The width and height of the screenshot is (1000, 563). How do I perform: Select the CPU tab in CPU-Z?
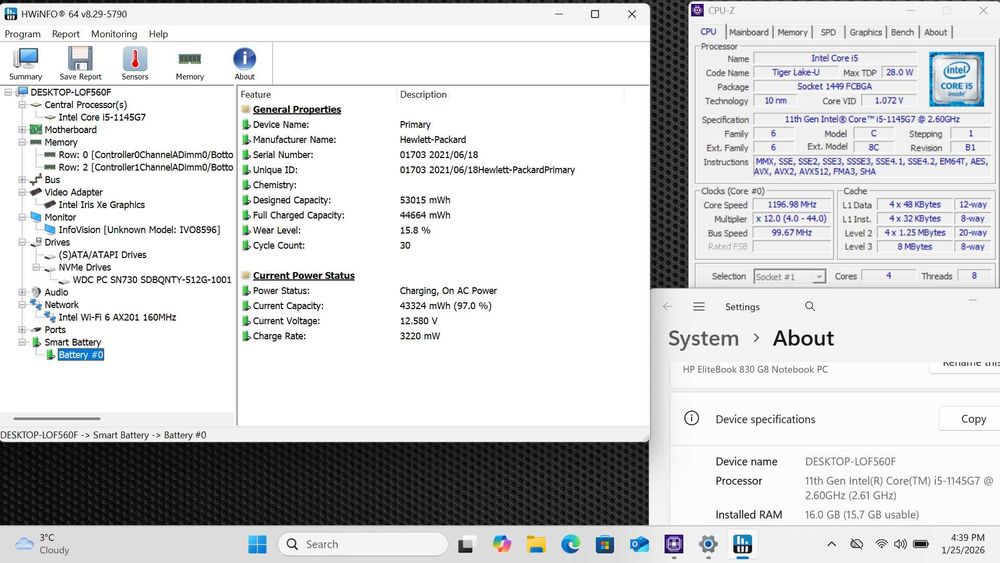pos(708,31)
